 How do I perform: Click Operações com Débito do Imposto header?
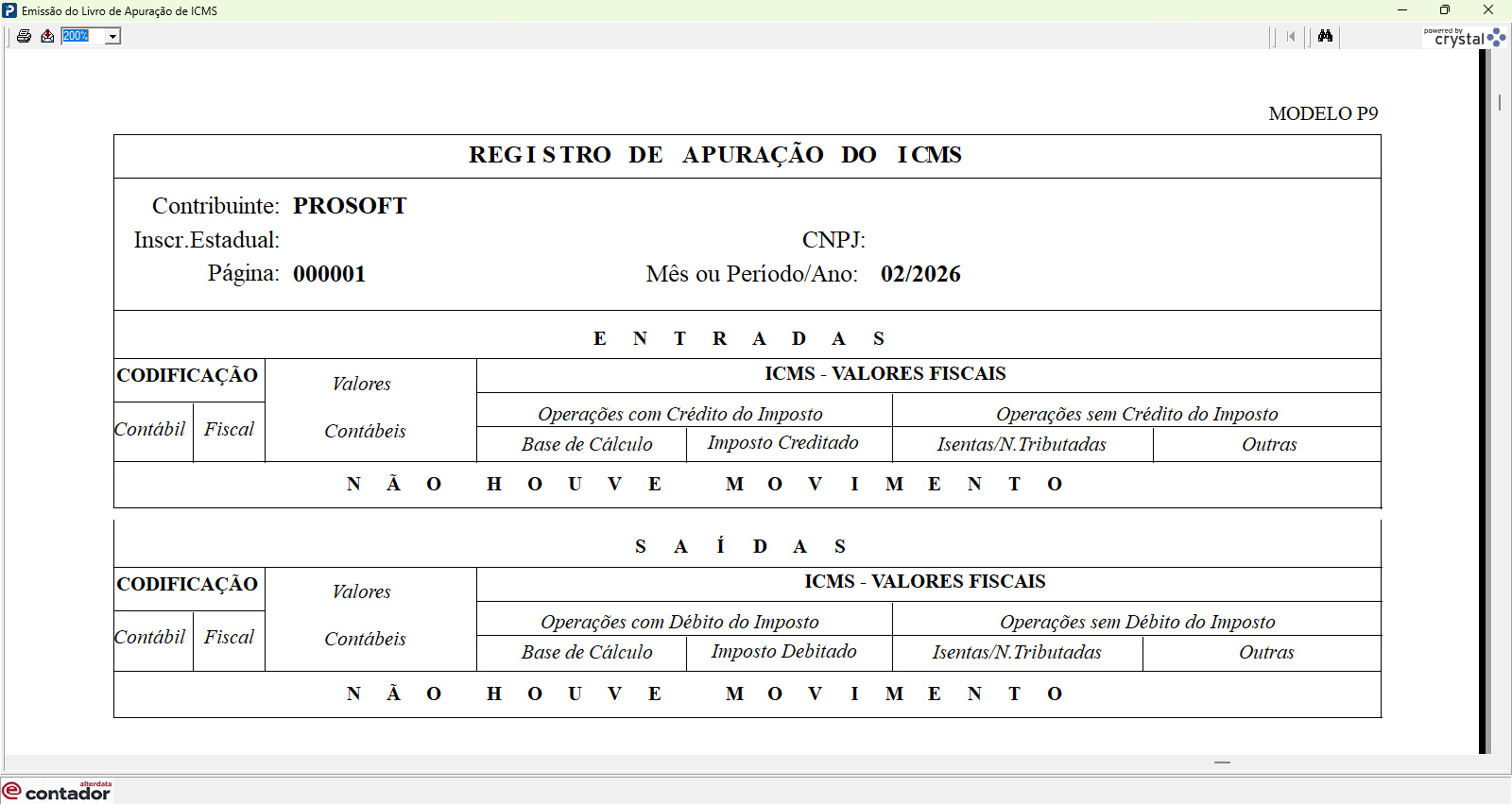[x=679, y=622]
